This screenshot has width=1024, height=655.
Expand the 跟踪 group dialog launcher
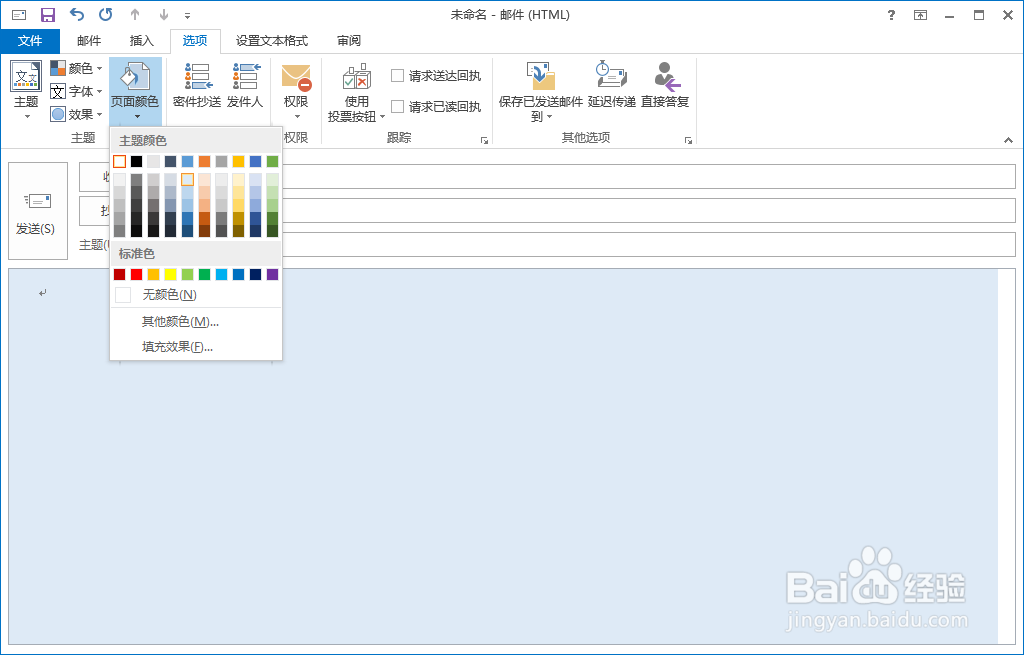point(486,140)
